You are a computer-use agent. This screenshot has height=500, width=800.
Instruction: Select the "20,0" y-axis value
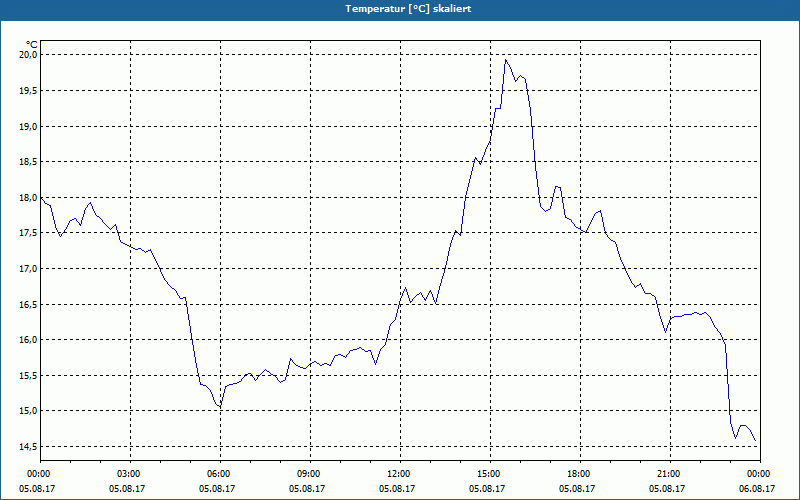pyautogui.click(x=29, y=55)
